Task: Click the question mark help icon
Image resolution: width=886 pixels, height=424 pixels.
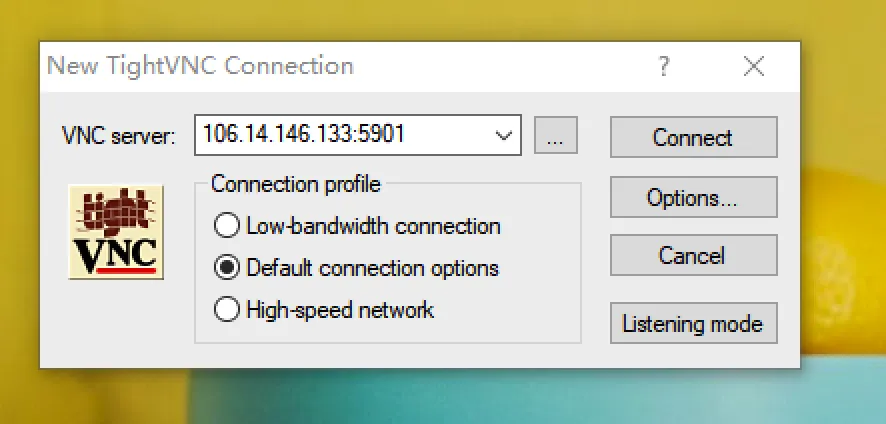Action: [664, 66]
